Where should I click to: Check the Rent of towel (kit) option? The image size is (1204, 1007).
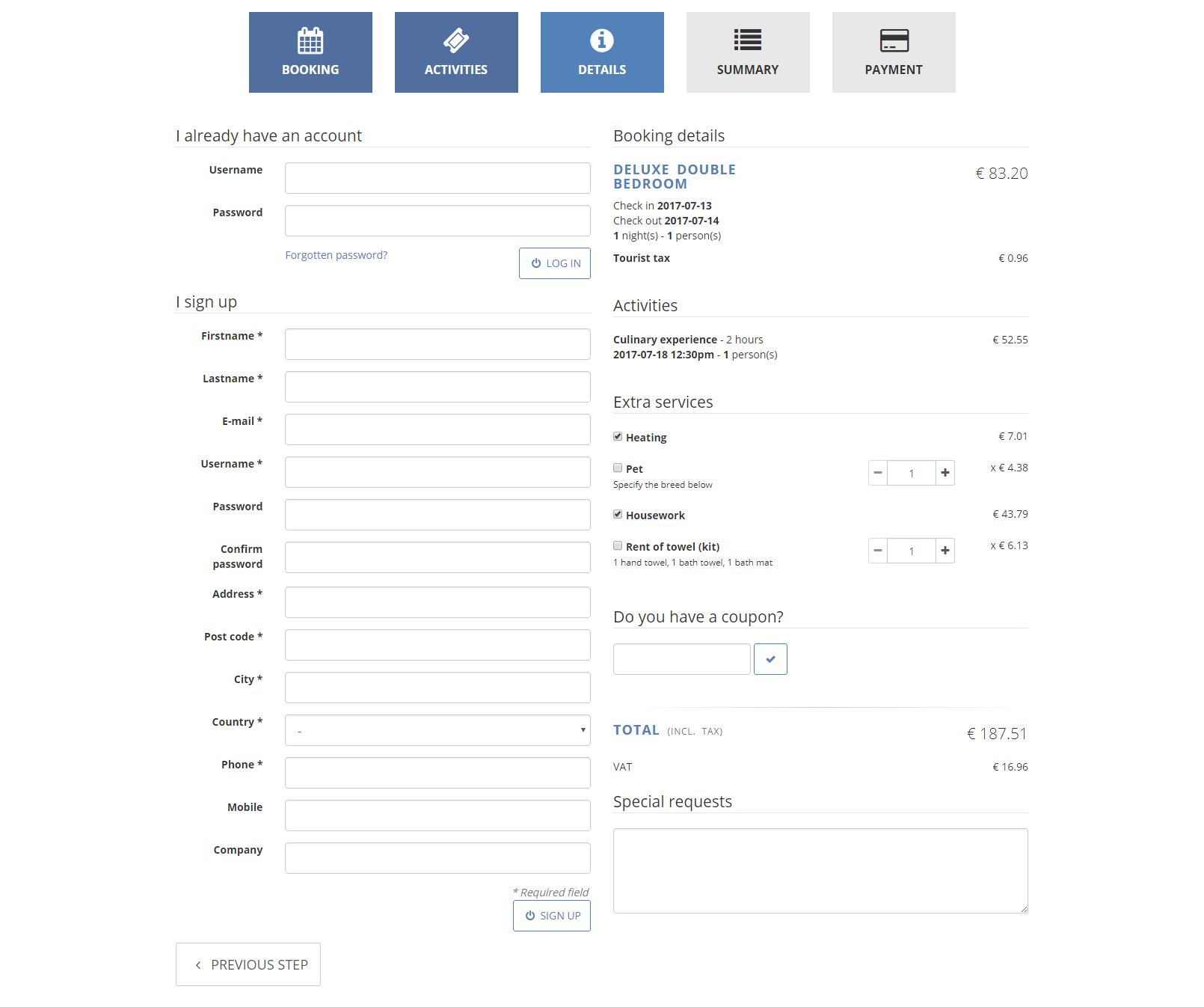tap(618, 545)
